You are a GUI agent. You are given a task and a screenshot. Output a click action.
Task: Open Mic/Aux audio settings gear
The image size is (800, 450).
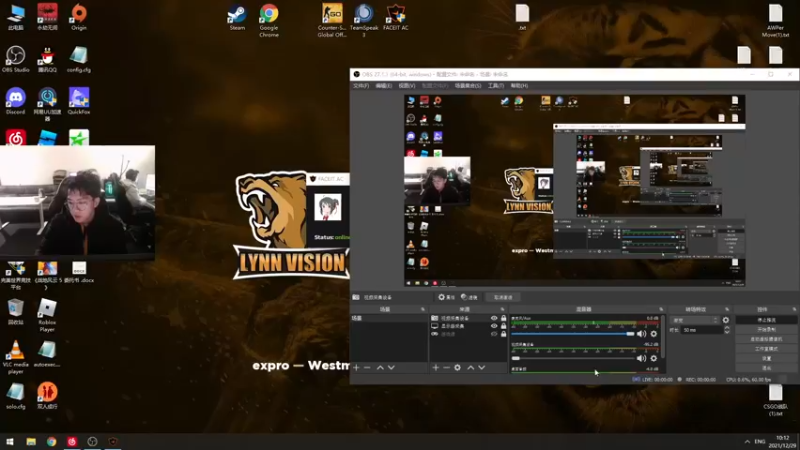(654, 334)
